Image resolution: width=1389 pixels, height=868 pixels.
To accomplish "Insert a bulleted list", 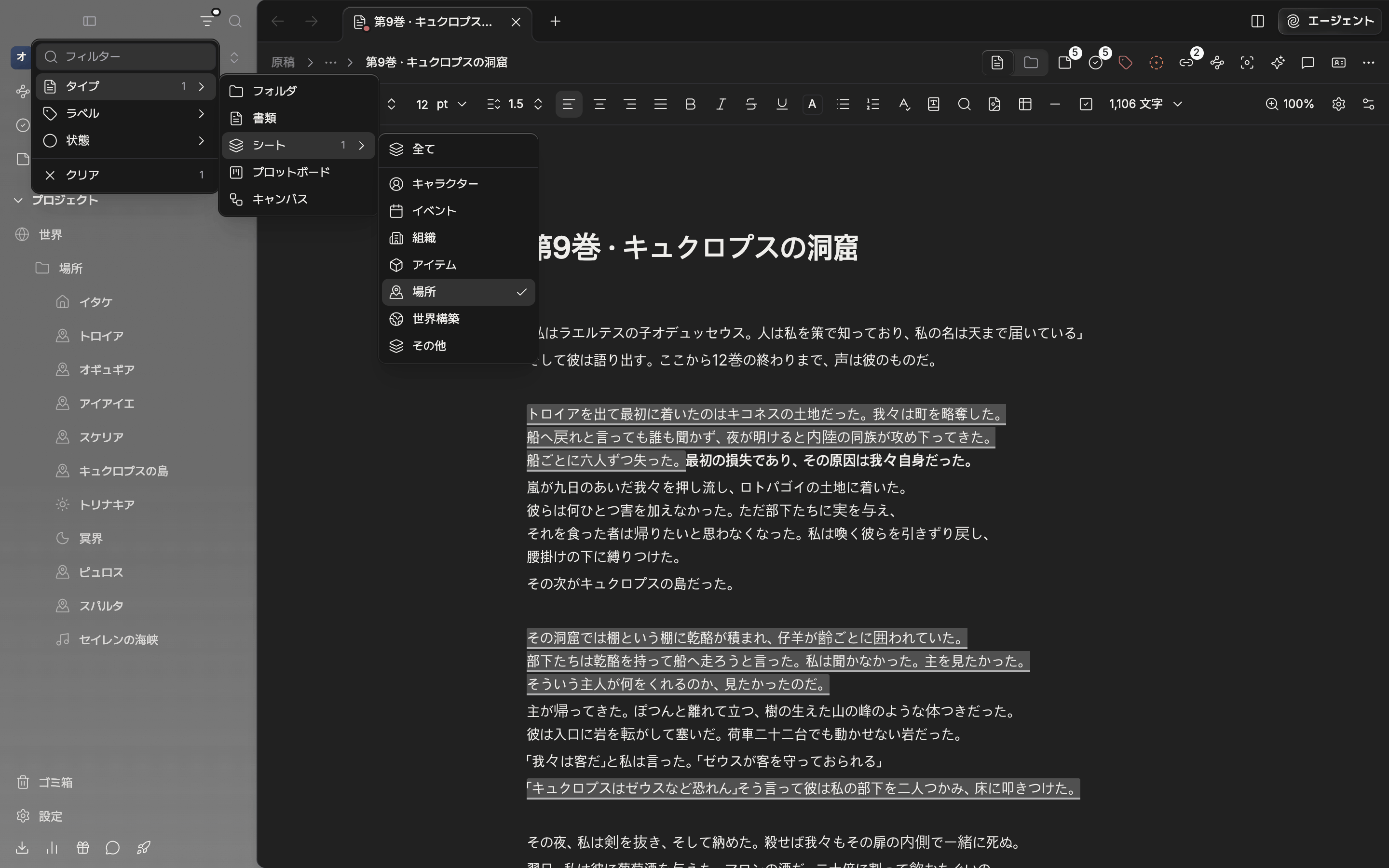I will [843, 104].
